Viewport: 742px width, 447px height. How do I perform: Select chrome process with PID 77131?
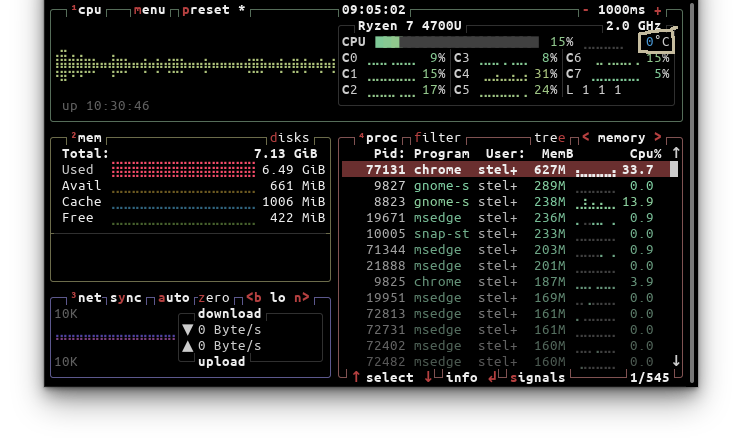[x=506, y=169]
